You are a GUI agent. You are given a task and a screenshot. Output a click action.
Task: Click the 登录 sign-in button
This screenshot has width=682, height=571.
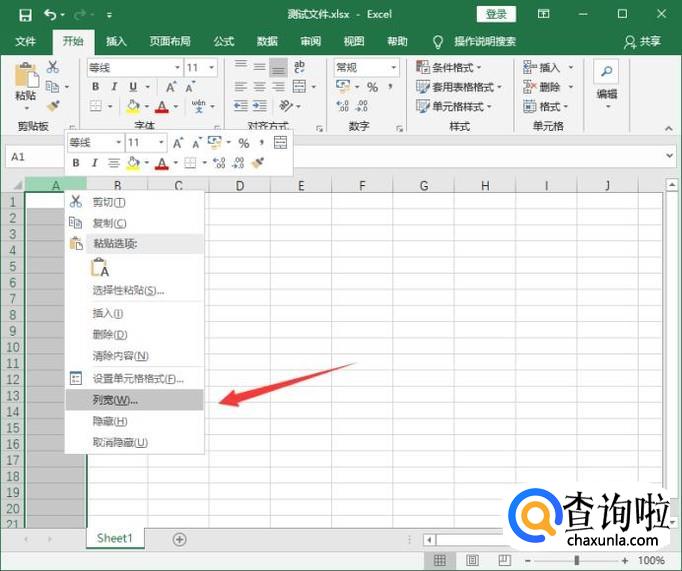point(496,14)
